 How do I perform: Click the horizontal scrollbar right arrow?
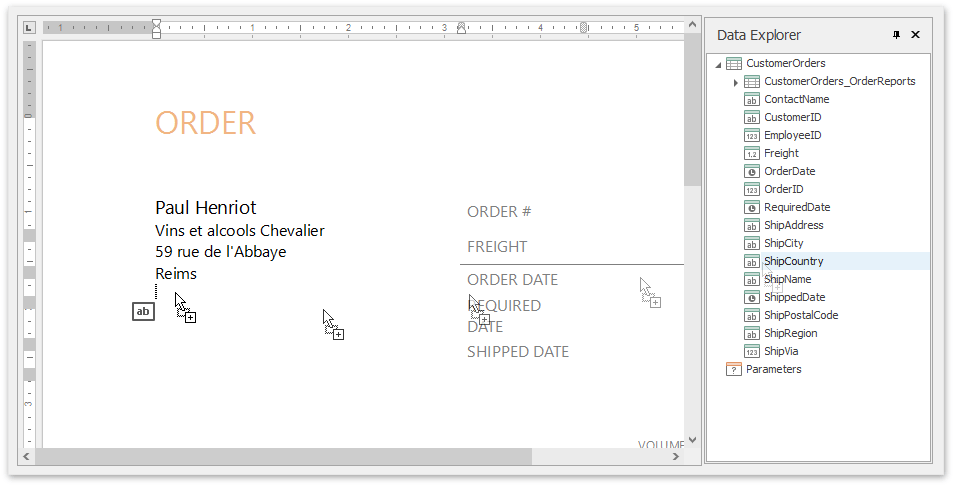(676, 456)
